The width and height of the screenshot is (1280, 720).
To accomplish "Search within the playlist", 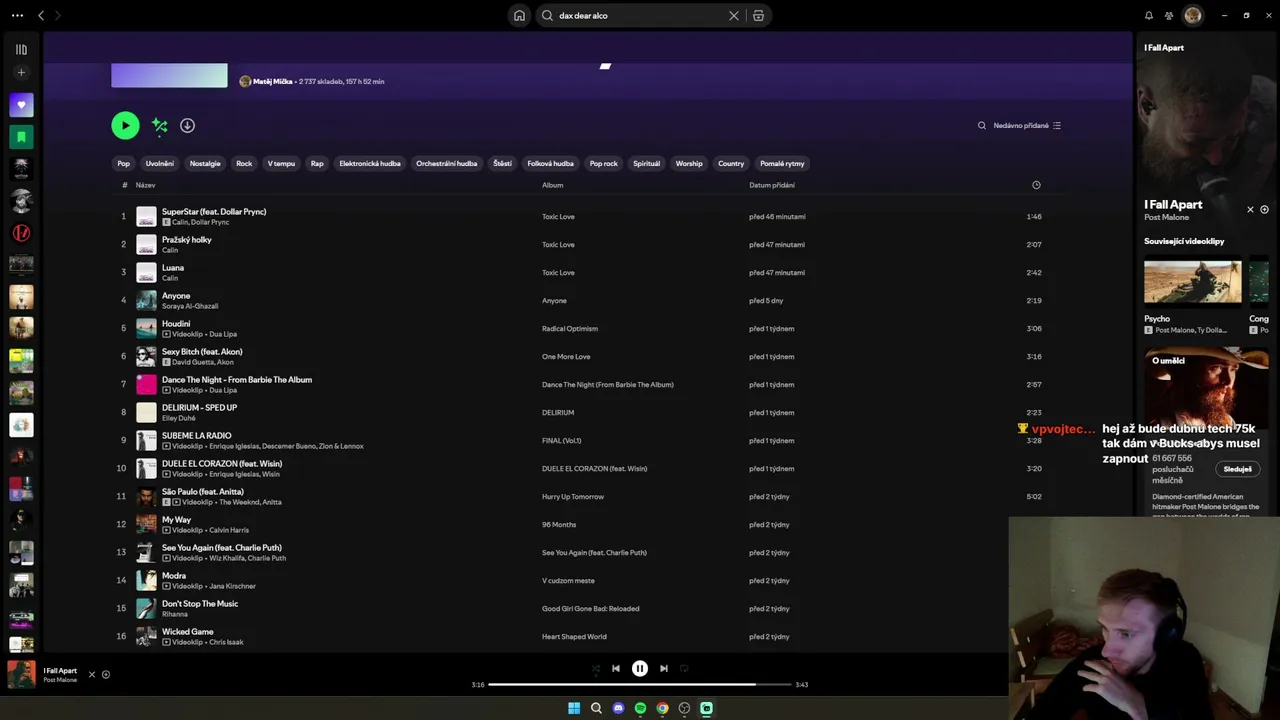I will tap(982, 126).
